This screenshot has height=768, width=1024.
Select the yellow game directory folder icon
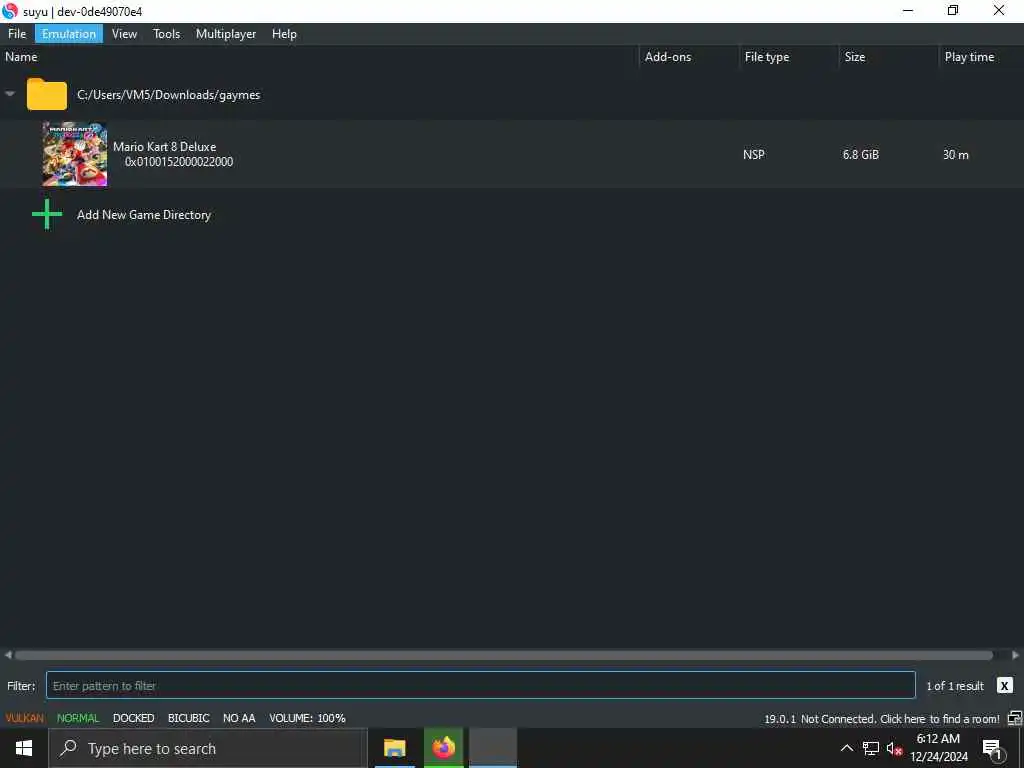(x=46, y=94)
